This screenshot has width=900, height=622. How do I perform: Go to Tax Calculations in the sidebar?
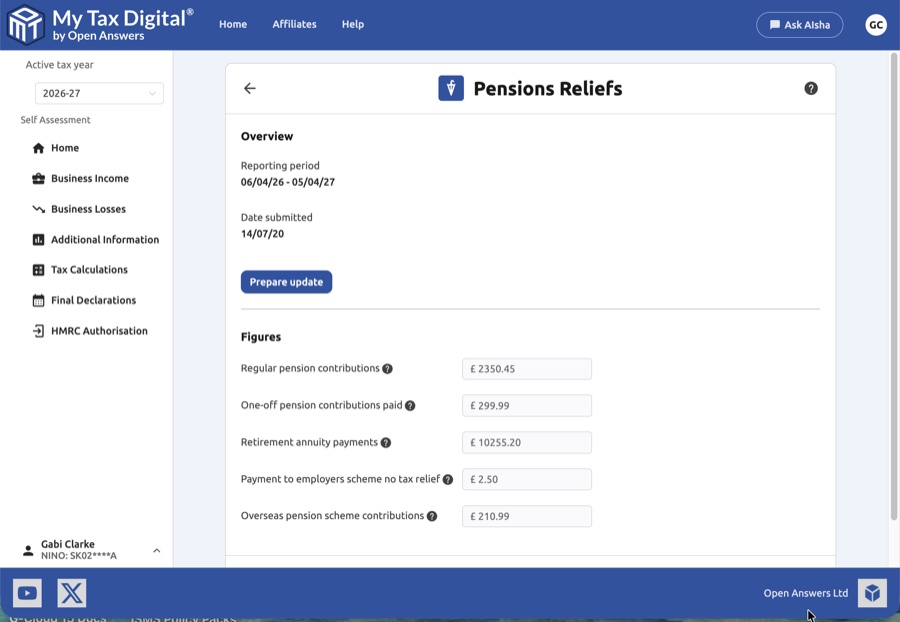pyautogui.click(x=89, y=270)
